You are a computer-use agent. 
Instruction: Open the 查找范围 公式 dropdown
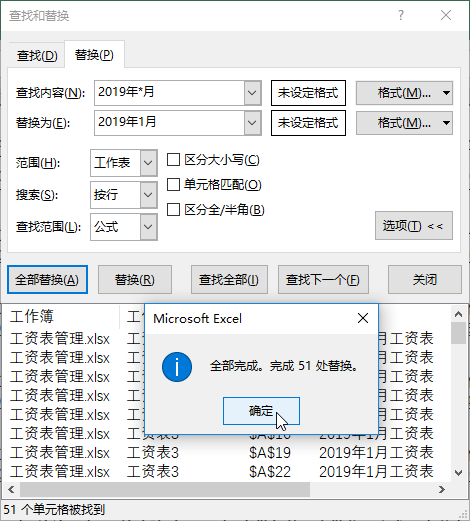tap(148, 227)
